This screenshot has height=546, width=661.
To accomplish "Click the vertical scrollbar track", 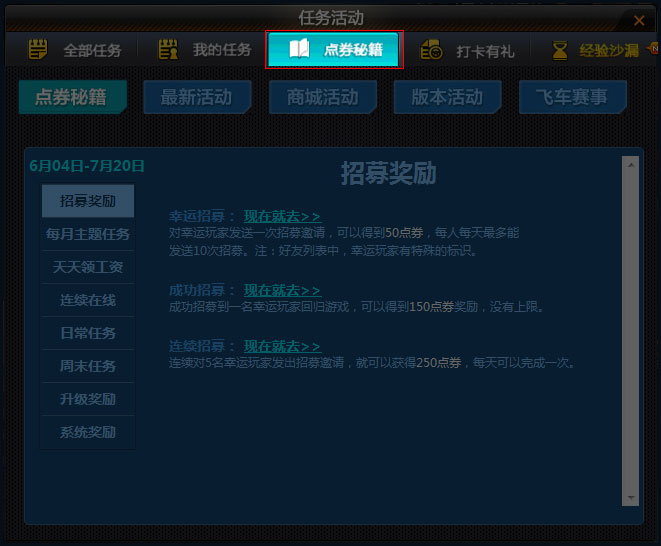I will coord(631,331).
